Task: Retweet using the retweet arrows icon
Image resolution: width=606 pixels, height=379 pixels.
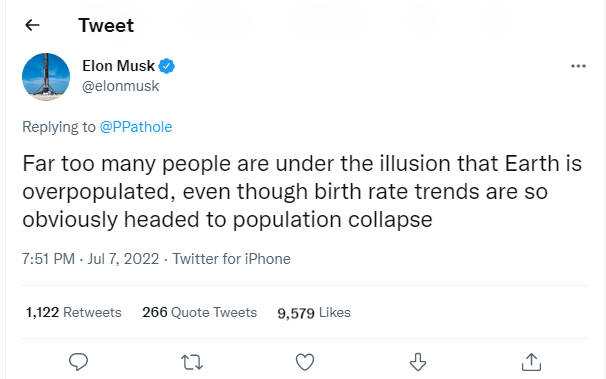Action: coord(192,362)
